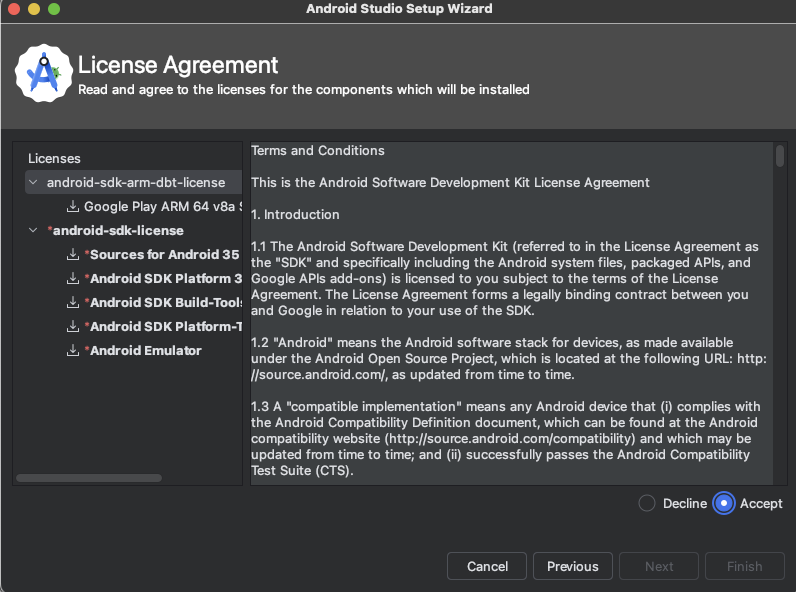Click download icon beside Android SDK Platform 3
796x592 pixels.
(x=73, y=278)
